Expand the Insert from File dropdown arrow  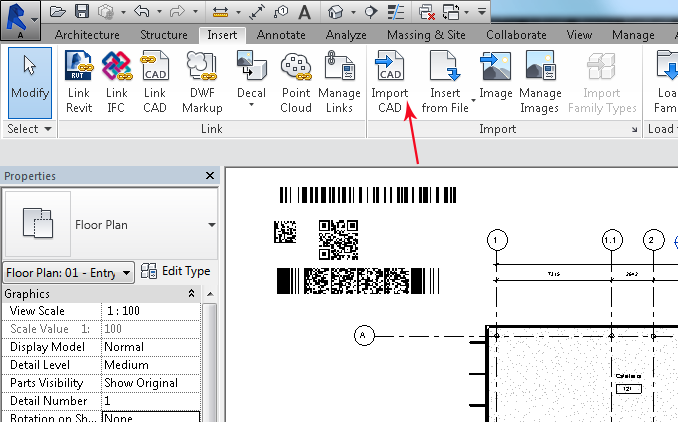tap(473, 101)
